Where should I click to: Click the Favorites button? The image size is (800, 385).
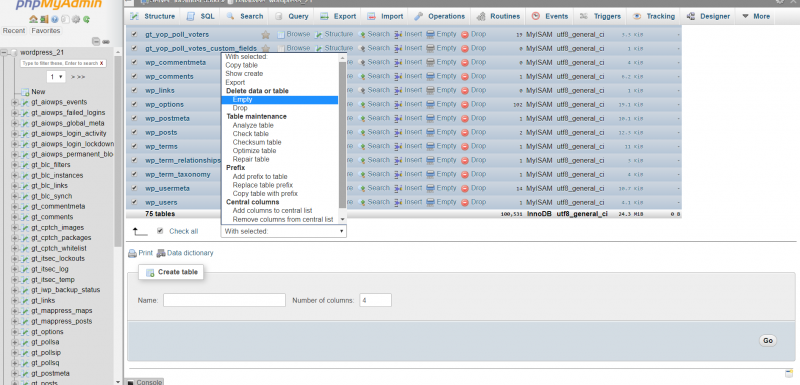tap(45, 31)
